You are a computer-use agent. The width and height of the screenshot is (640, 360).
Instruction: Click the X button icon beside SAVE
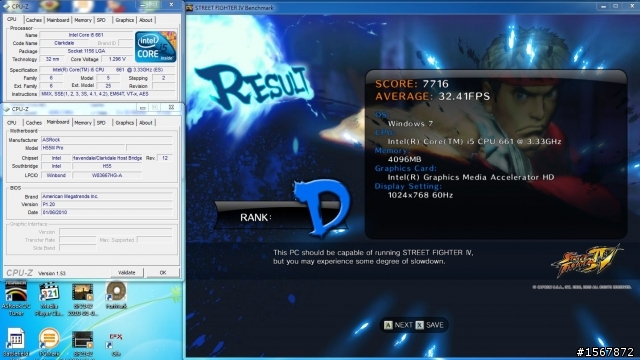pyautogui.click(x=420, y=325)
